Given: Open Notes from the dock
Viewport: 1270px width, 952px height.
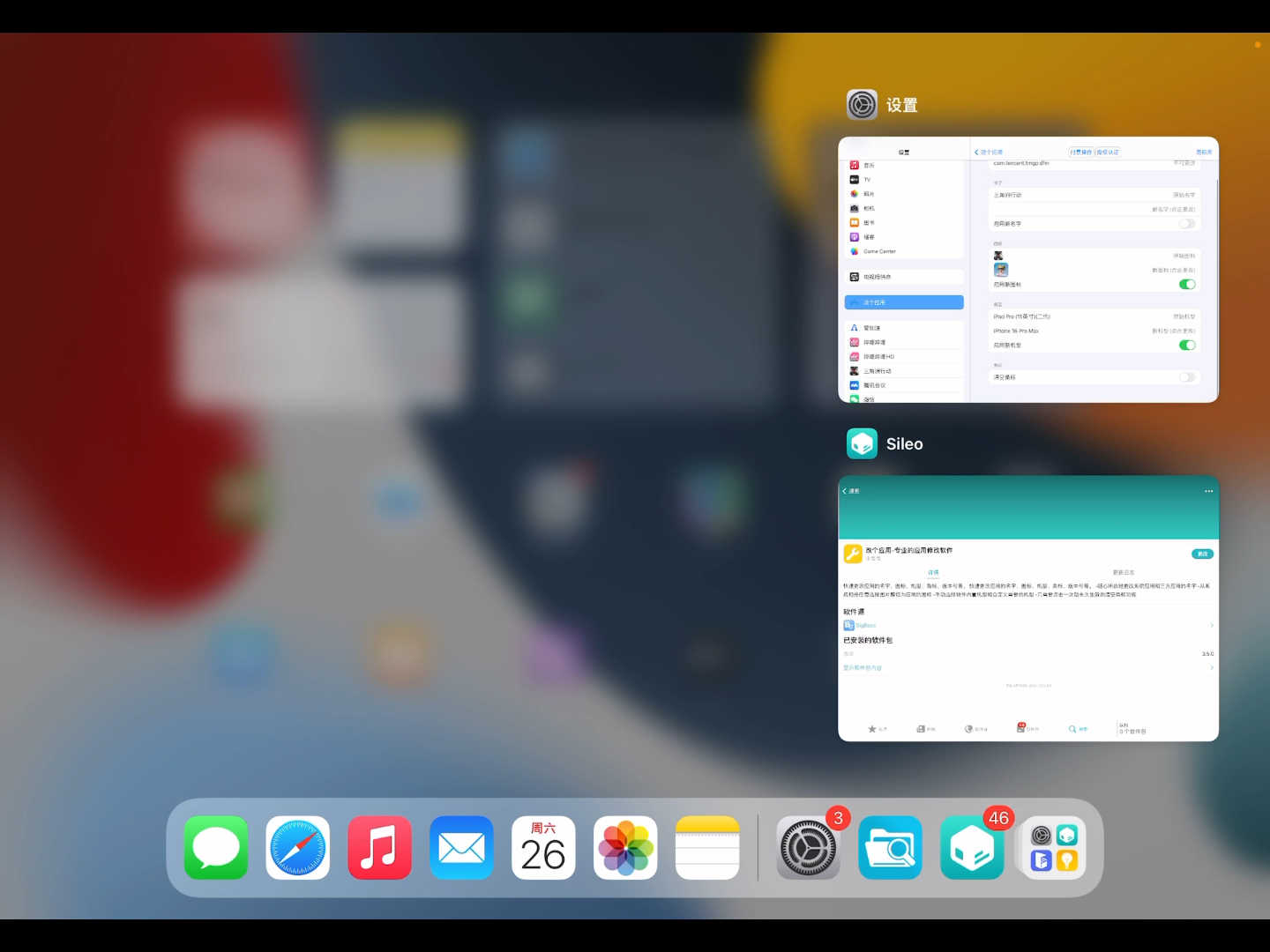Looking at the screenshot, I should [707, 848].
